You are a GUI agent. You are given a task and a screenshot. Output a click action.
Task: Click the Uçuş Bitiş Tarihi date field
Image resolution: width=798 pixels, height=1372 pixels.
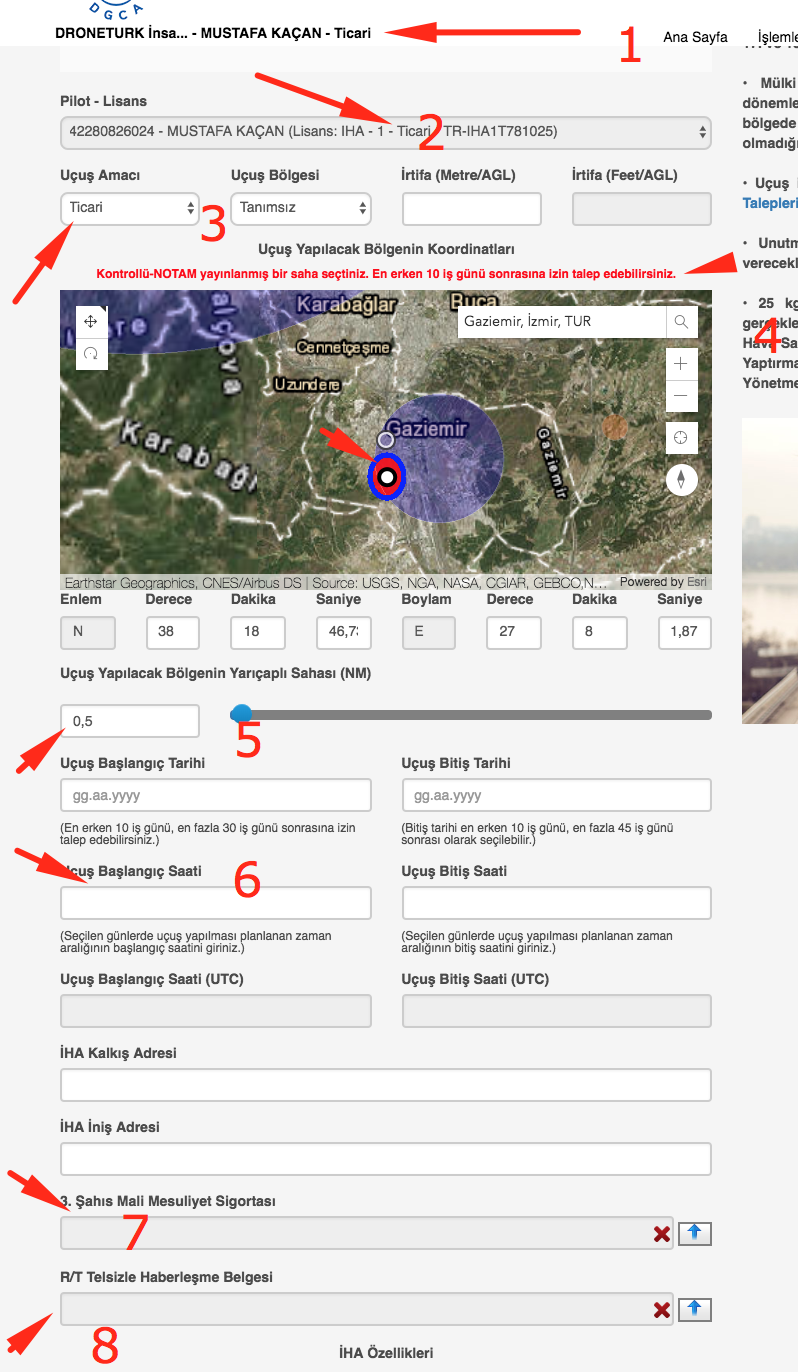coord(557,795)
